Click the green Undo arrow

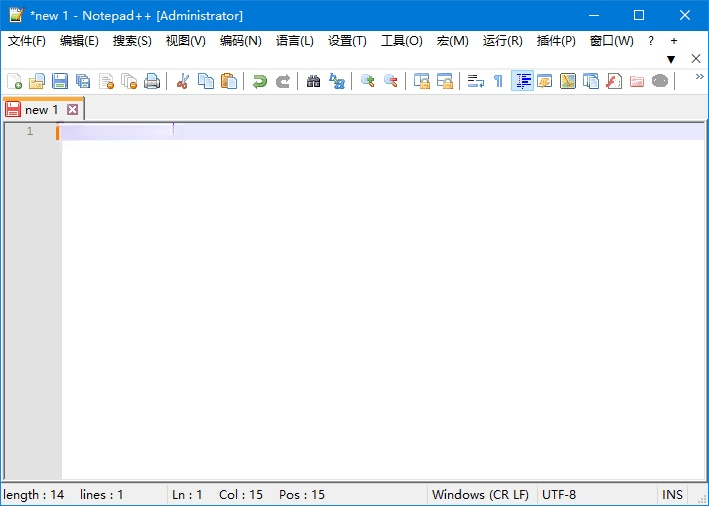point(259,81)
